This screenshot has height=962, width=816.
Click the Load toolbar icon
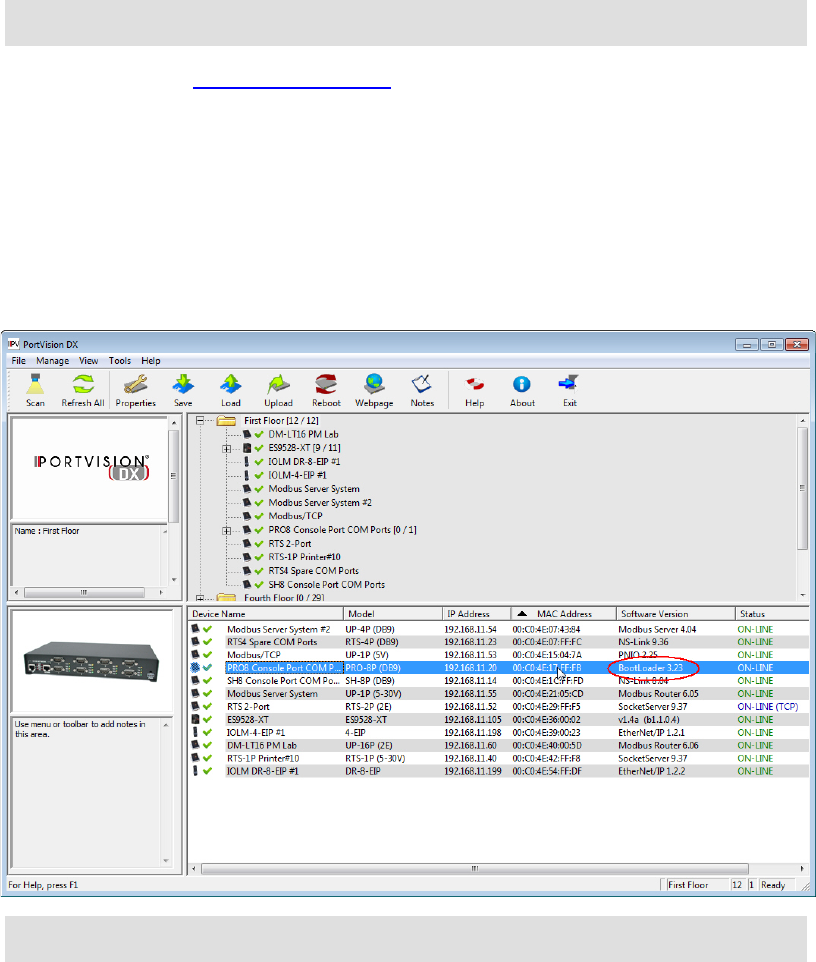coord(231,390)
